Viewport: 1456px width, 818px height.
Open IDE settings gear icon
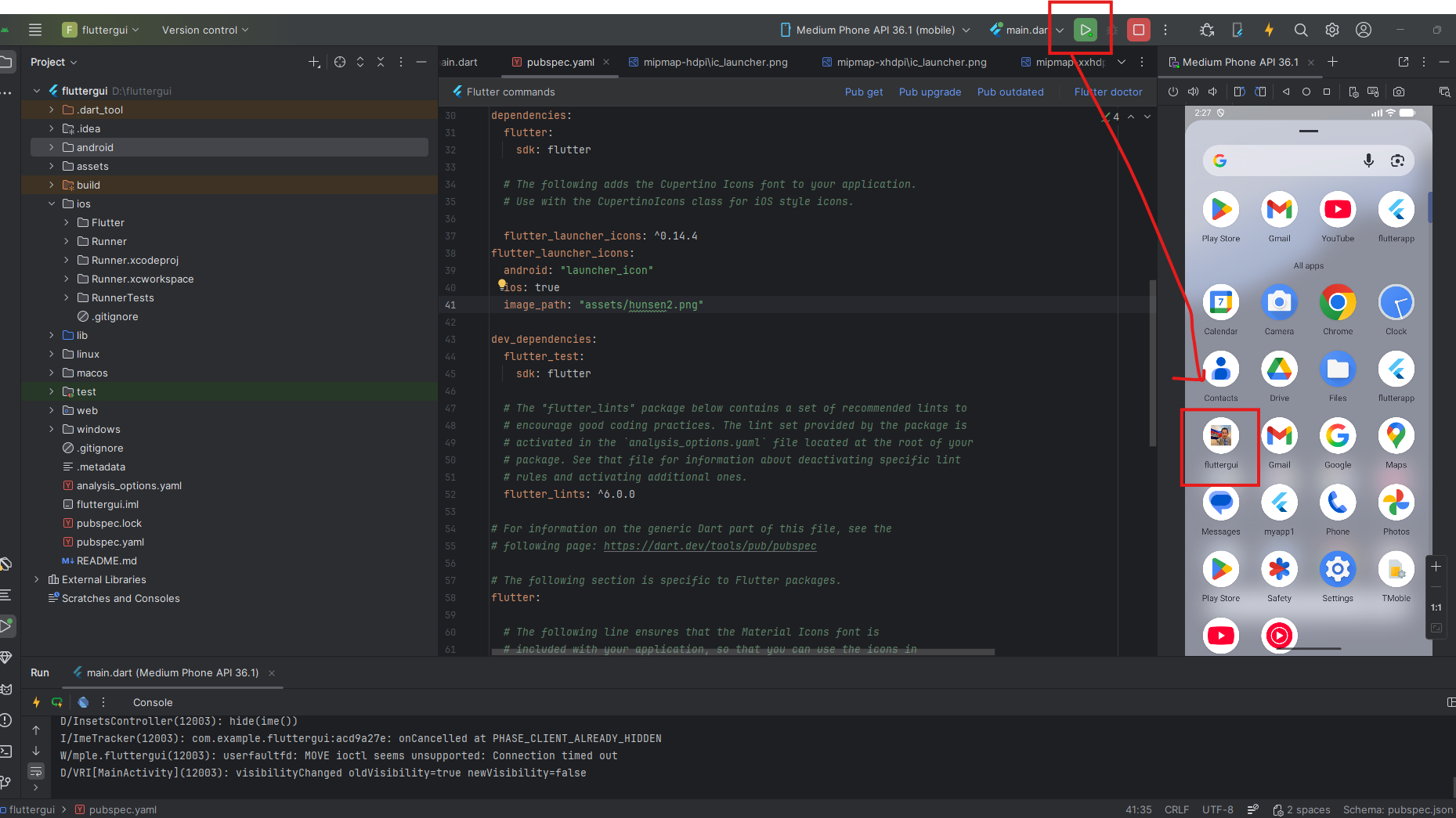[x=1331, y=30]
